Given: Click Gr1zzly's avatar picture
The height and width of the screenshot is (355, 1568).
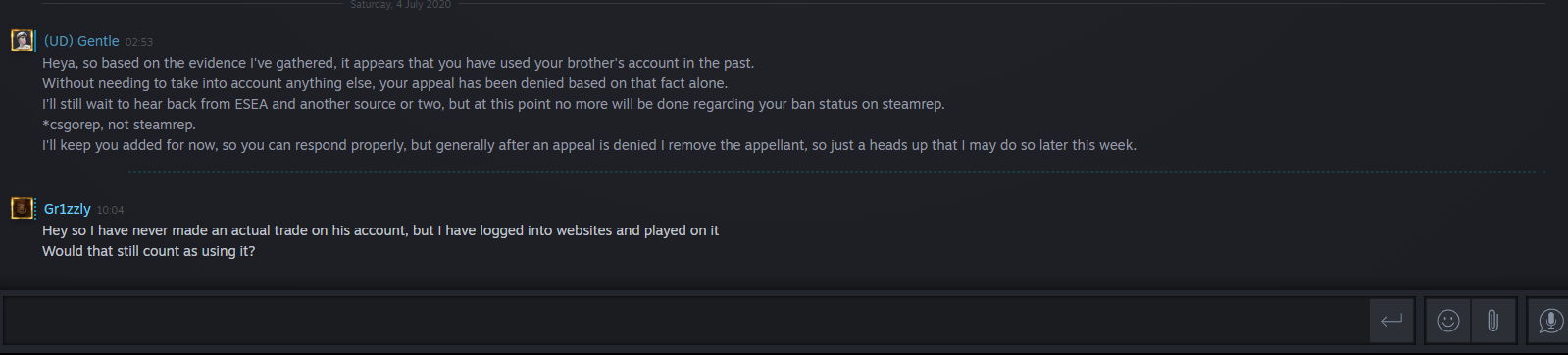Looking at the screenshot, I should pyautogui.click(x=22, y=208).
